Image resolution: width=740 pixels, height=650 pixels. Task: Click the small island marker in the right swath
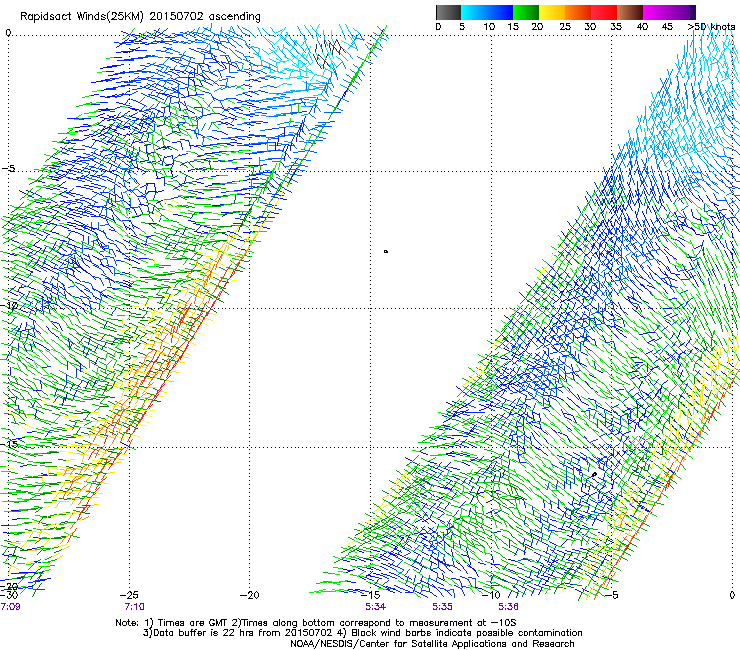tap(594, 474)
